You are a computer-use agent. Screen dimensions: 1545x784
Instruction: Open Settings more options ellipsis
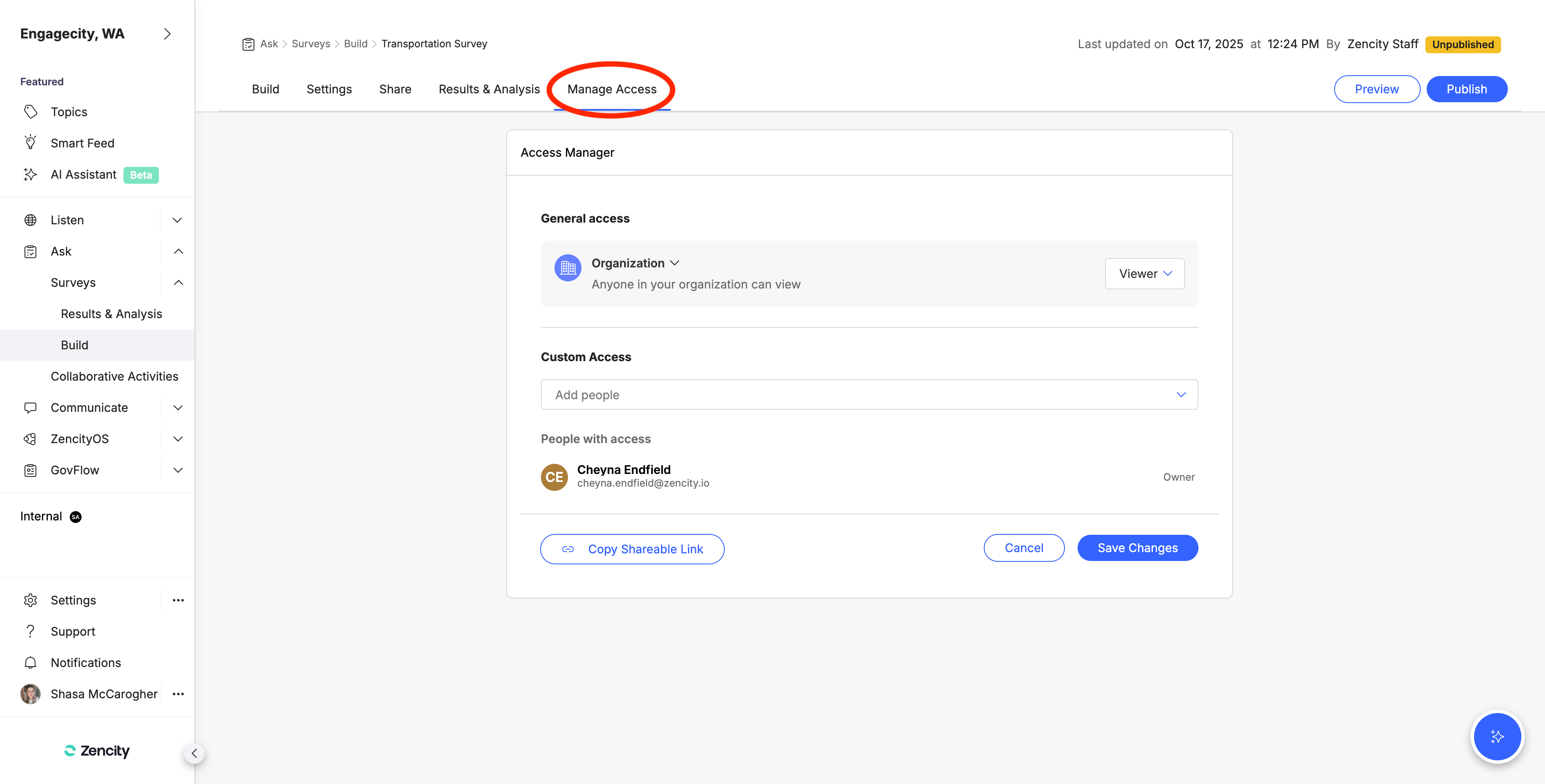point(178,600)
